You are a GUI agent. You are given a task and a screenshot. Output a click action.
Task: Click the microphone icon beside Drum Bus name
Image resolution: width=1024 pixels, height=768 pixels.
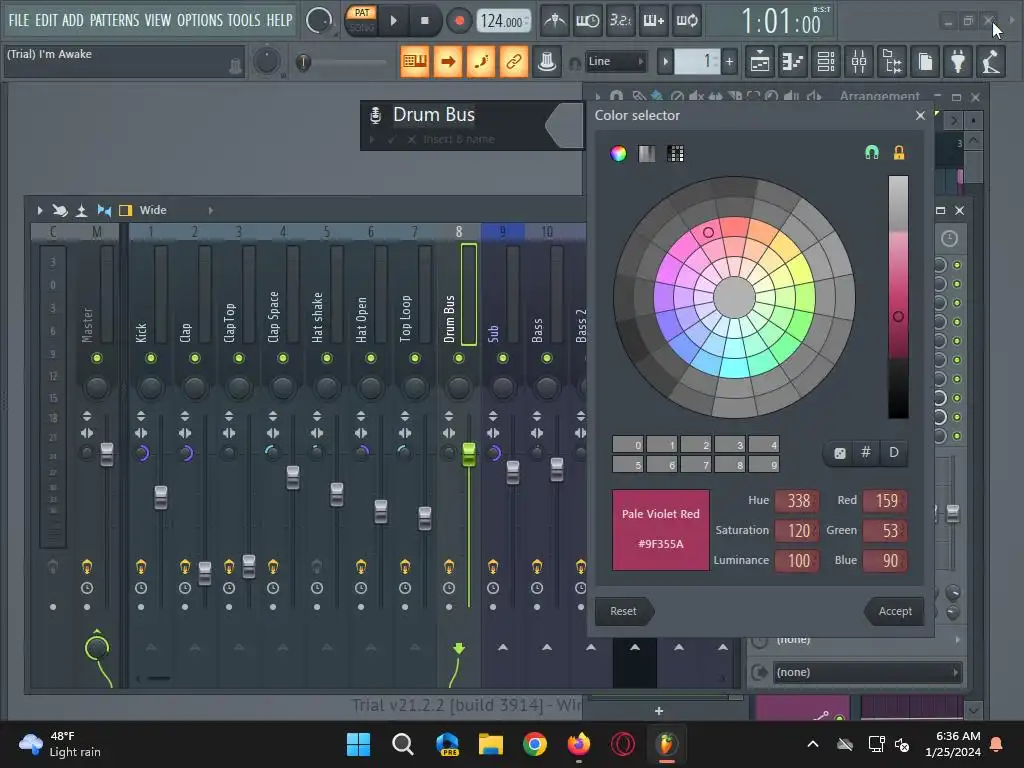tap(376, 116)
